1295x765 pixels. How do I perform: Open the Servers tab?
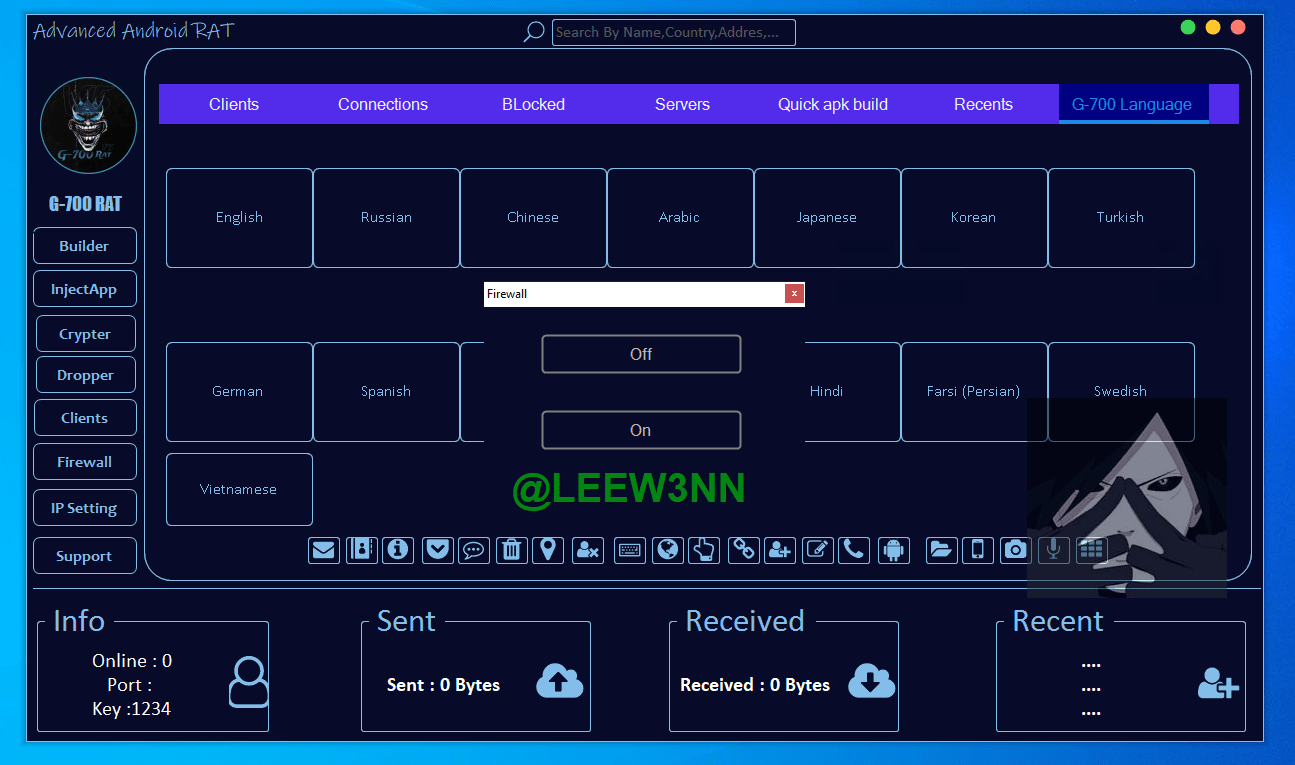682,104
